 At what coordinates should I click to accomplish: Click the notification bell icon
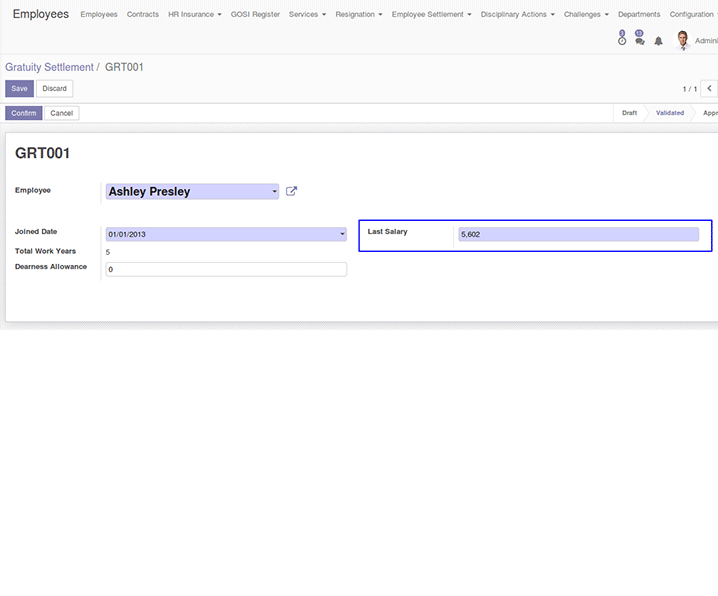[659, 41]
